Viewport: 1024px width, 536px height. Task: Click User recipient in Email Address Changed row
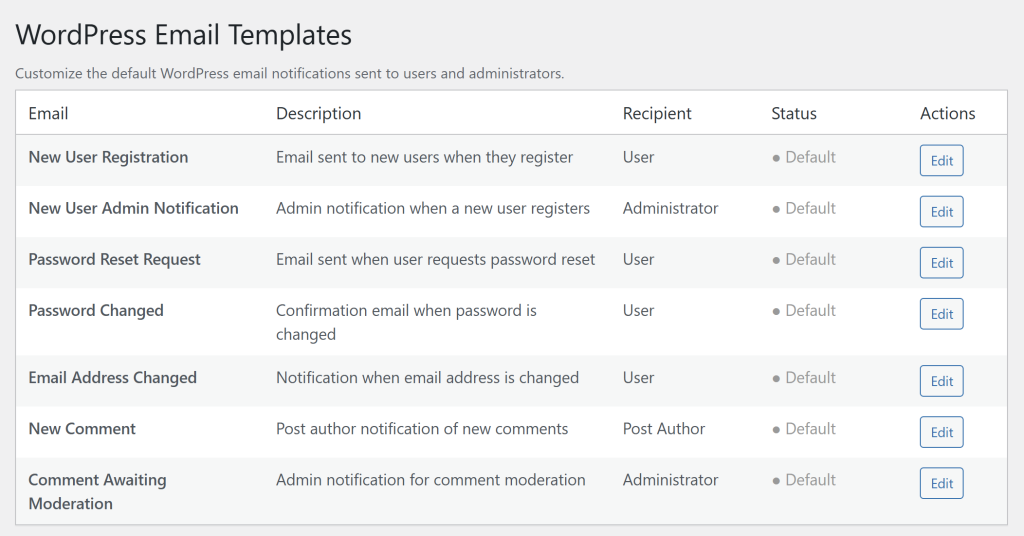pos(639,378)
